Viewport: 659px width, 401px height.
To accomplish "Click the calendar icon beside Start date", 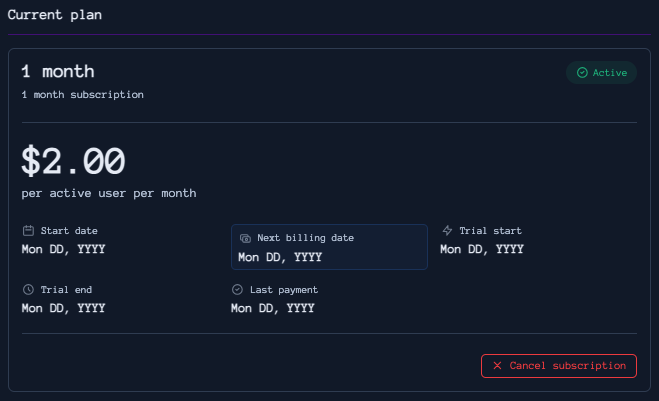I will 28,231.
